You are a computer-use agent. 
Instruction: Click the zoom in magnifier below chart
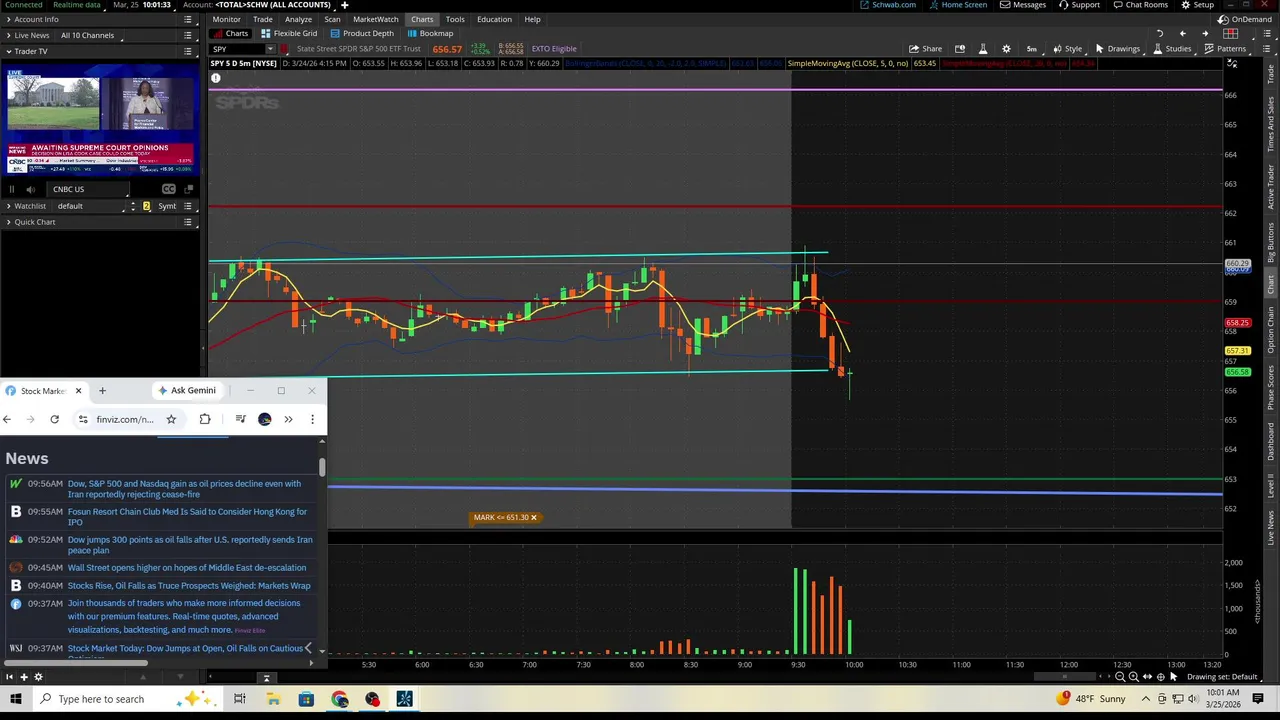click(x=1133, y=677)
